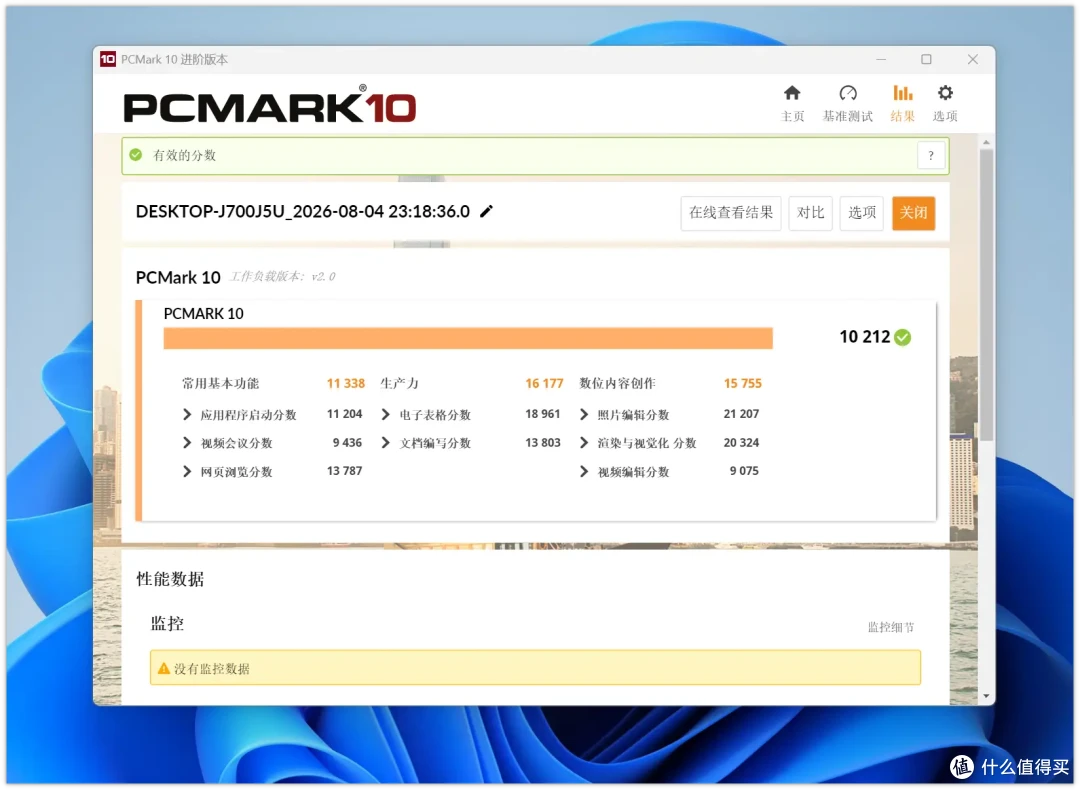Click the value 11 204
This screenshot has width=1080, height=790.
[x=344, y=414]
